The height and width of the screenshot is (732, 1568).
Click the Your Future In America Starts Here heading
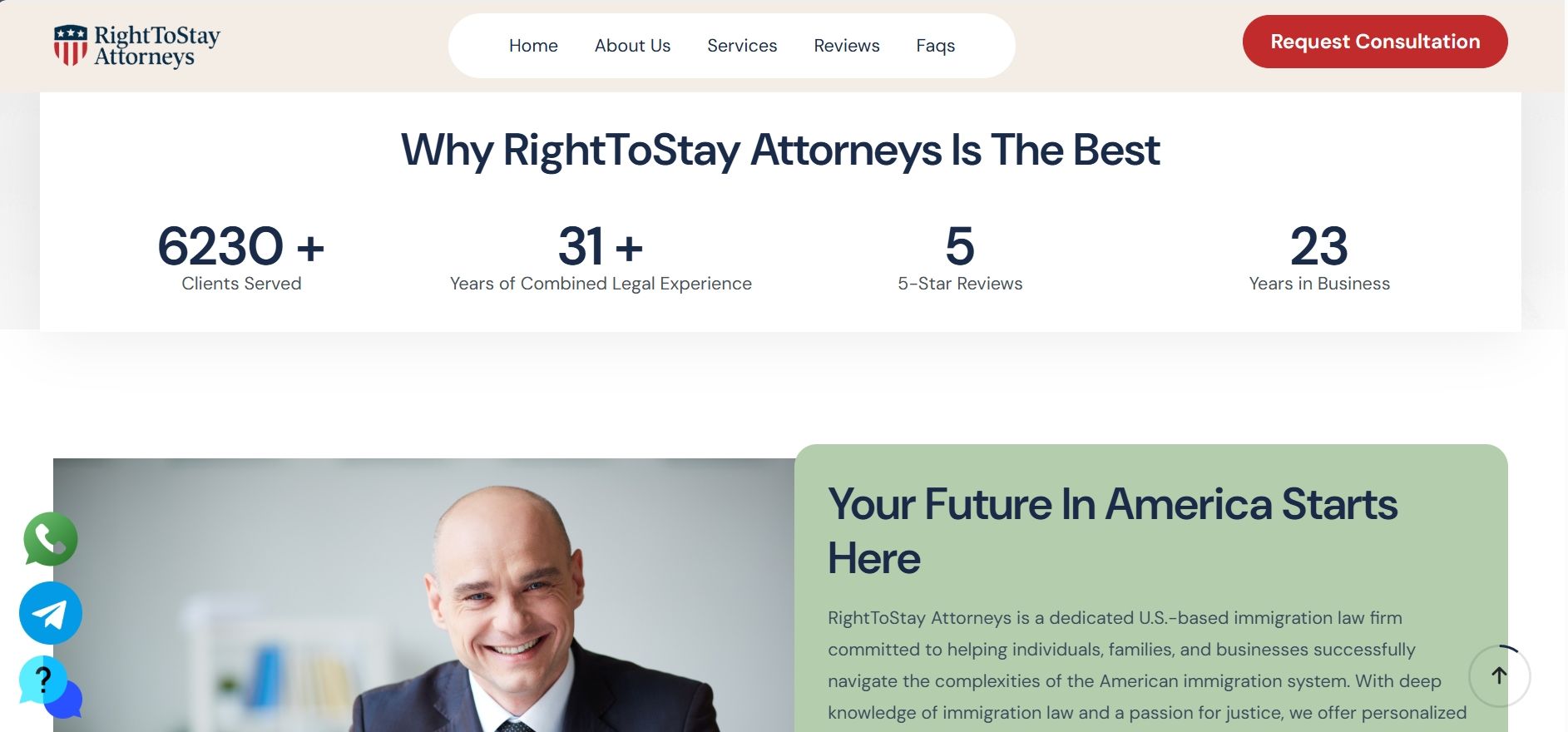1112,531
